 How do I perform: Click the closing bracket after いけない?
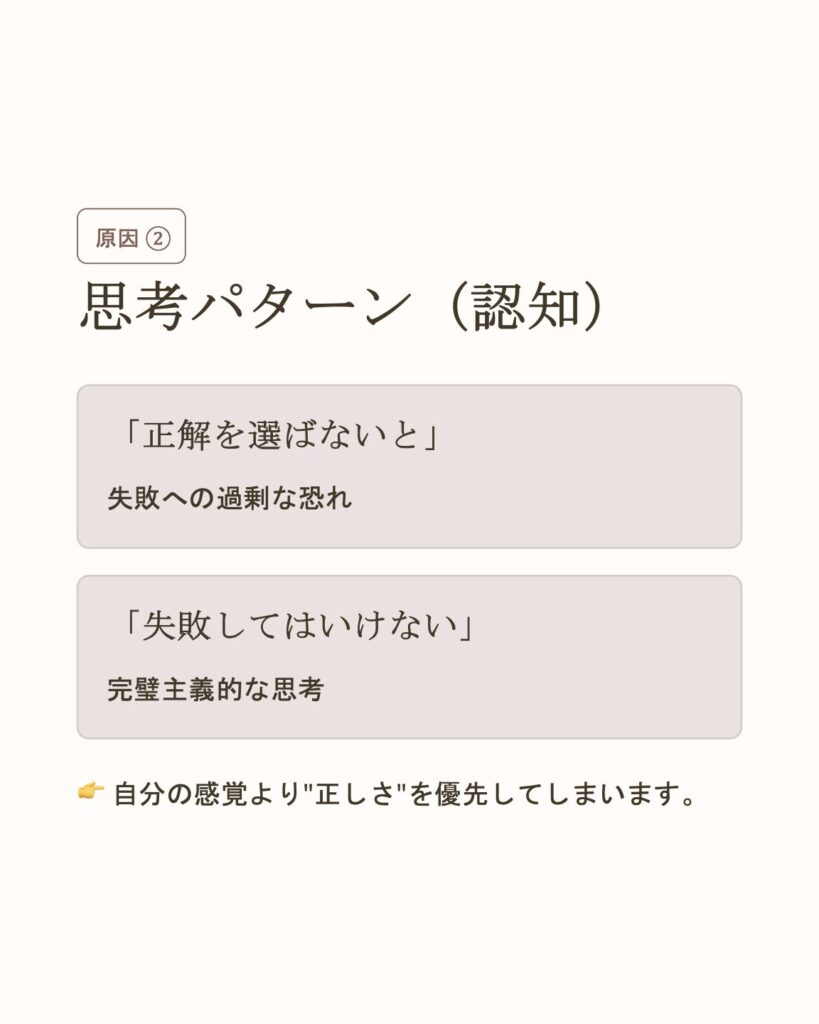click(x=465, y=626)
